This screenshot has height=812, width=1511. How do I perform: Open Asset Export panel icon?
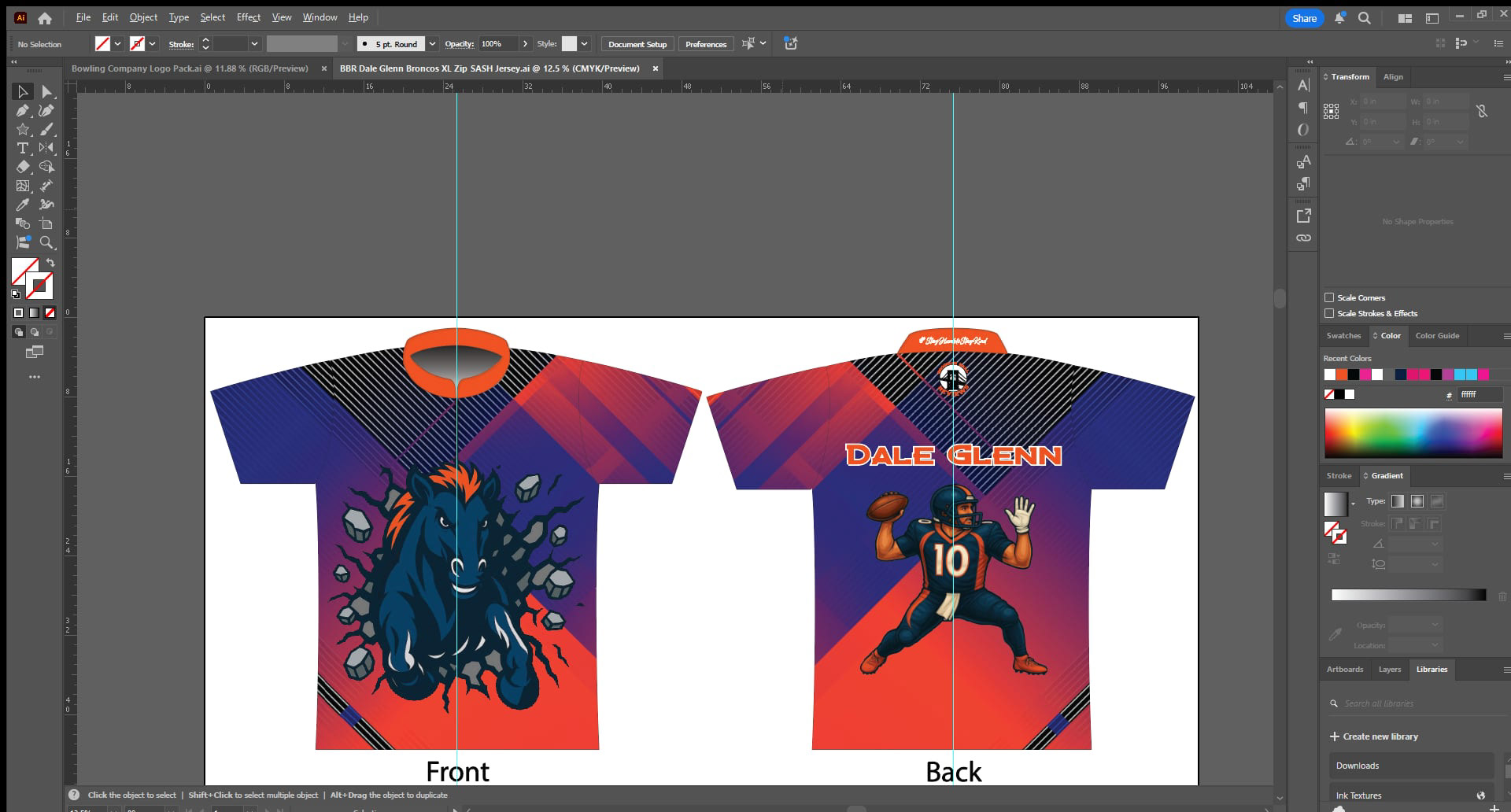(x=1304, y=216)
